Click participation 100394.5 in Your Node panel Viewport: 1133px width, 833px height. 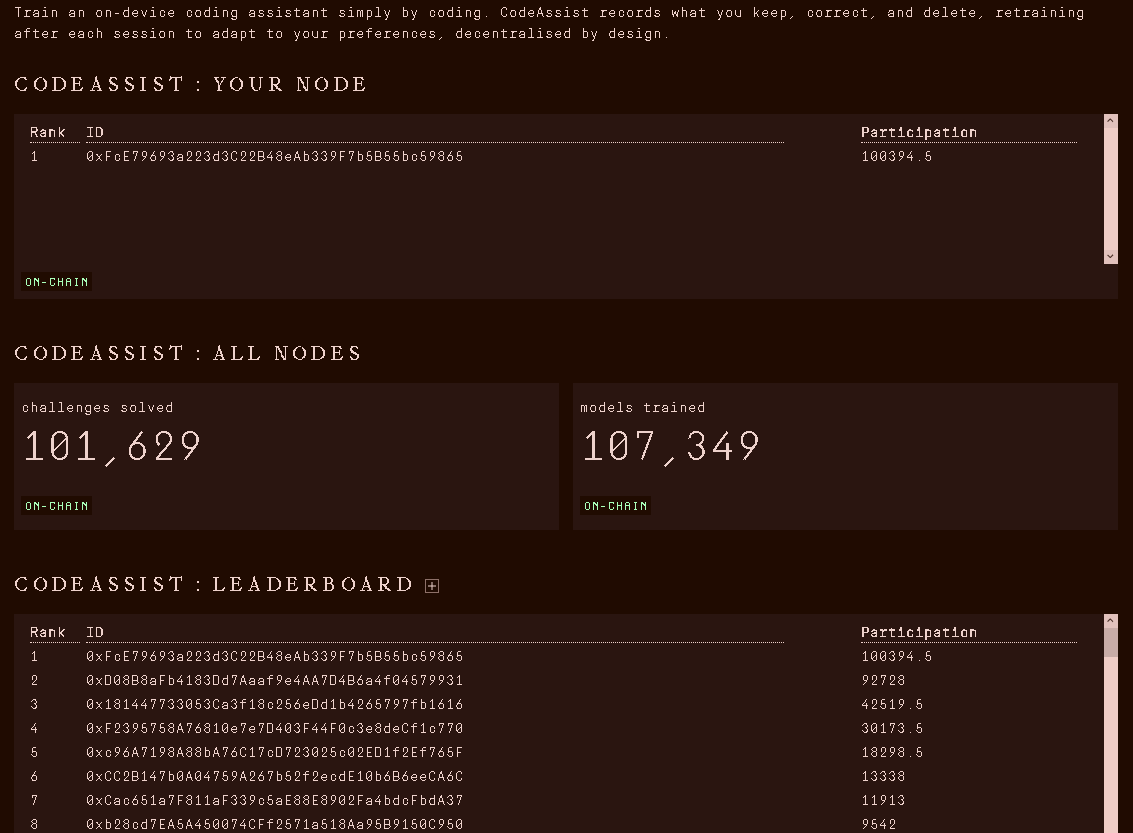pyautogui.click(x=897, y=156)
